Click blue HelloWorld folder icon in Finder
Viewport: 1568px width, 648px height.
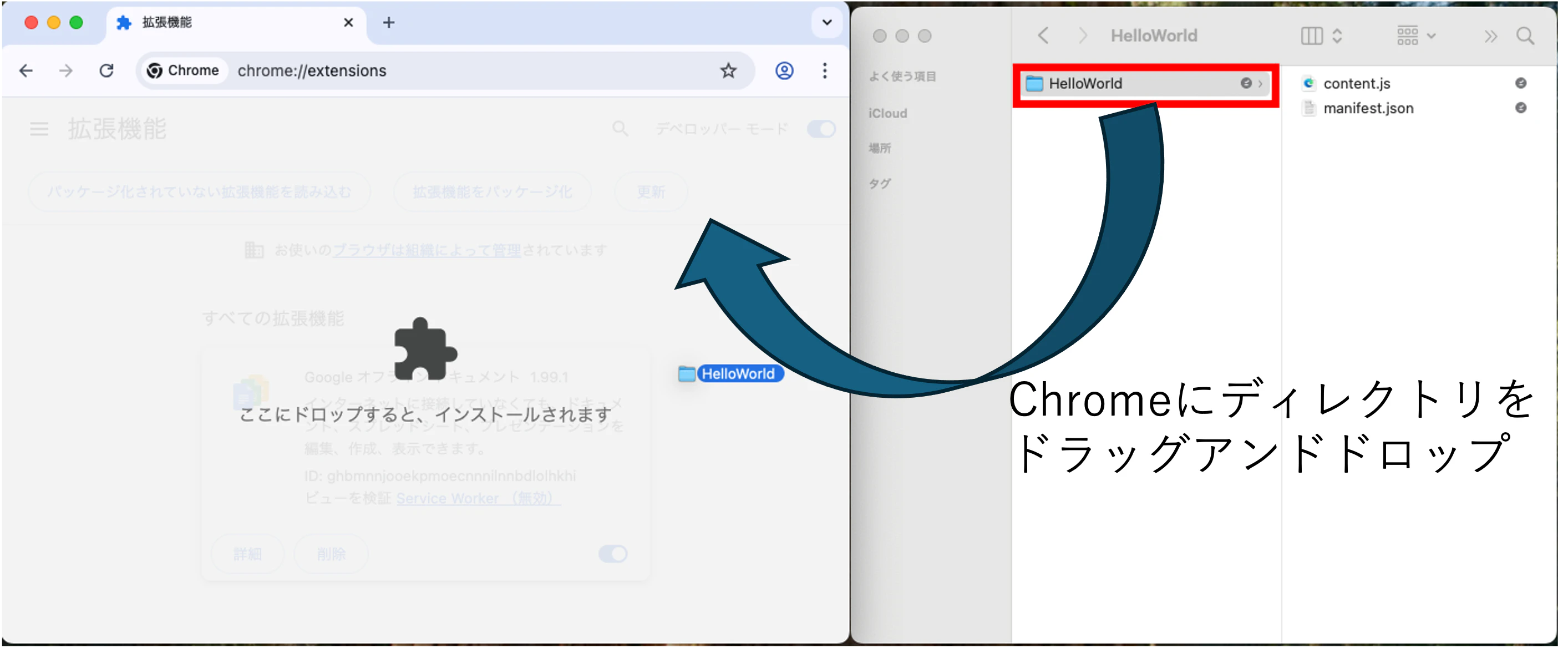click(1033, 83)
